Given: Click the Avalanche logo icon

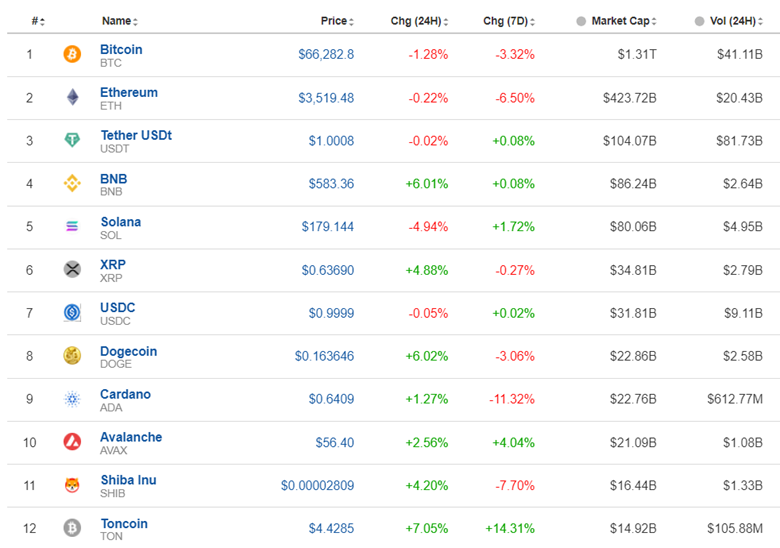Looking at the screenshot, I should (x=72, y=442).
